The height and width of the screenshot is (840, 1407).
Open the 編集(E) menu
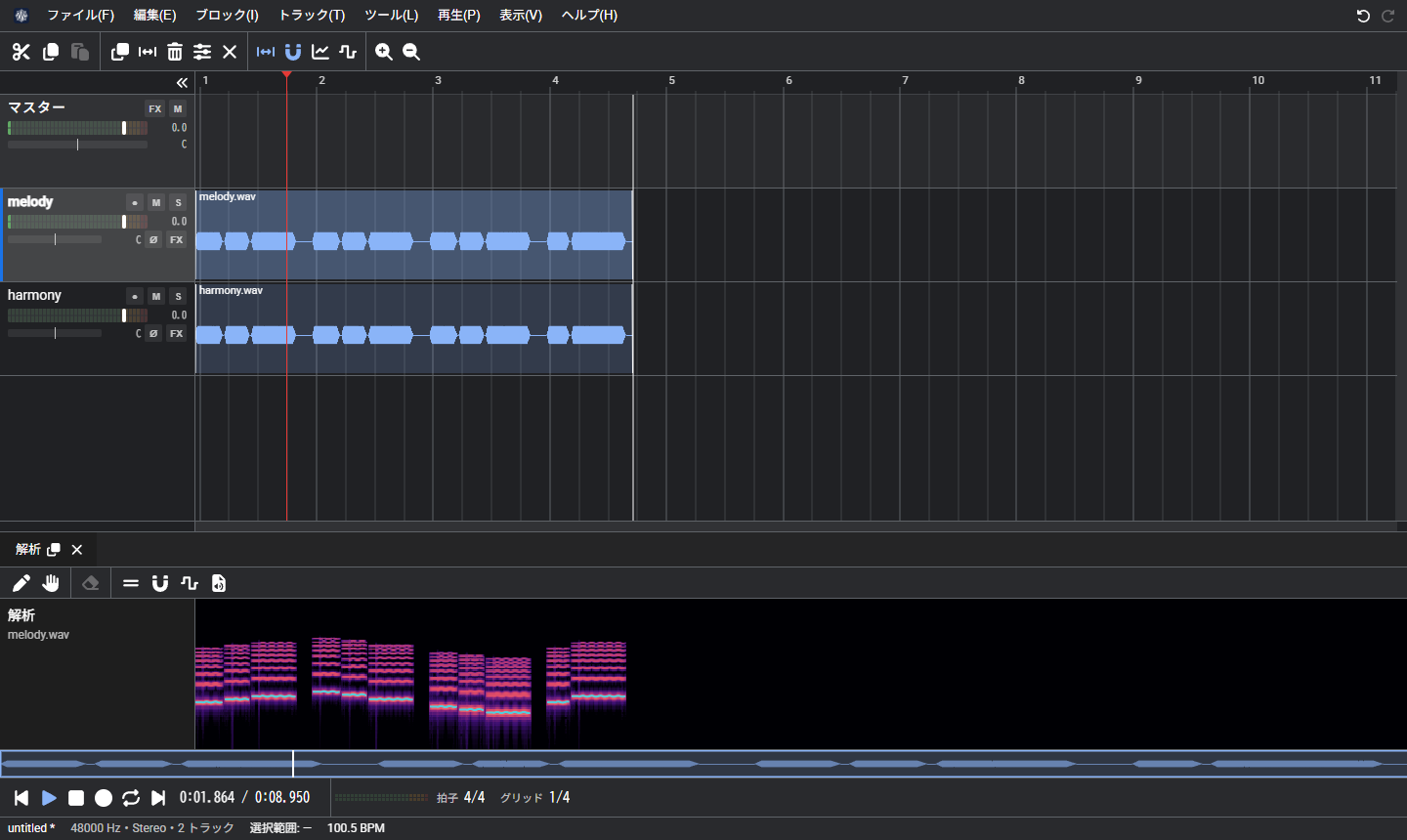click(x=155, y=16)
